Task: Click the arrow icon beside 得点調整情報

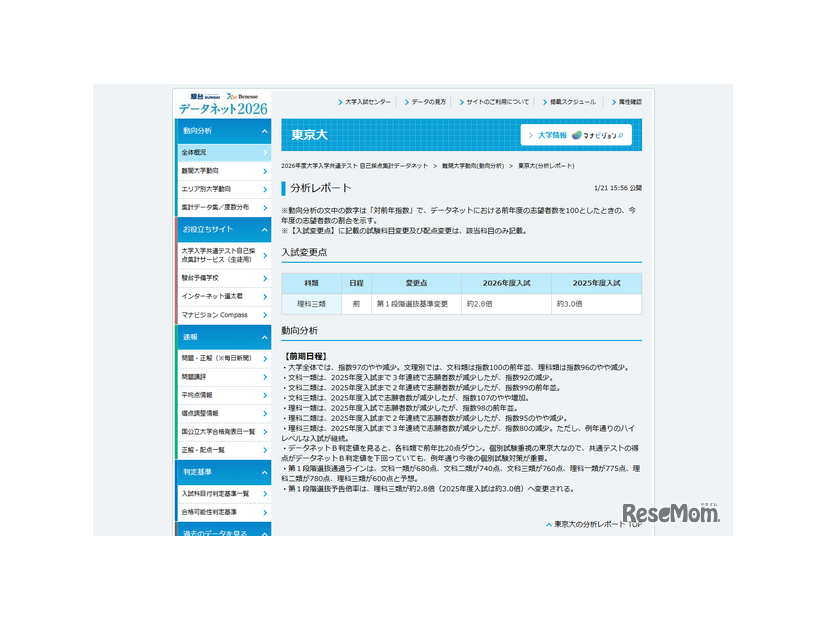Action: point(265,413)
